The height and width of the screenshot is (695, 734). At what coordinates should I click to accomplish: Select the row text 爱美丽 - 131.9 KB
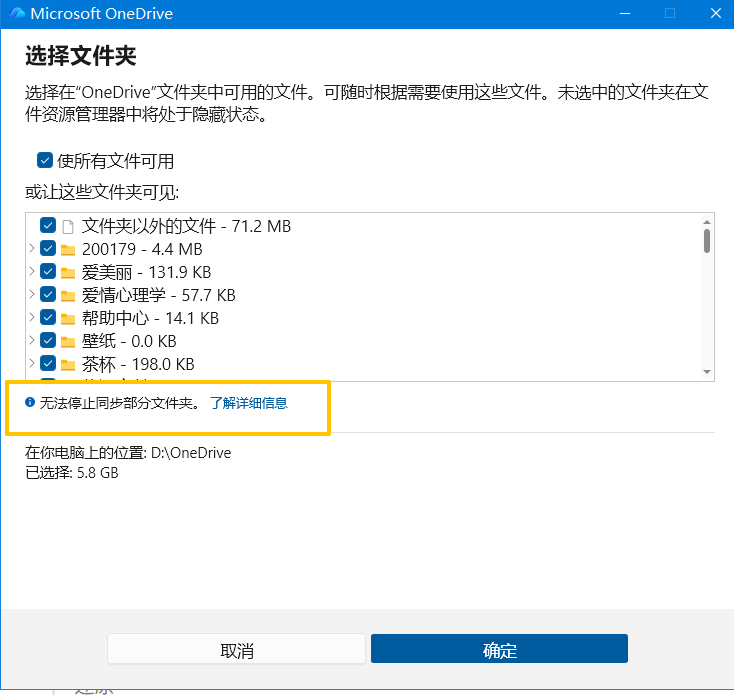point(147,272)
